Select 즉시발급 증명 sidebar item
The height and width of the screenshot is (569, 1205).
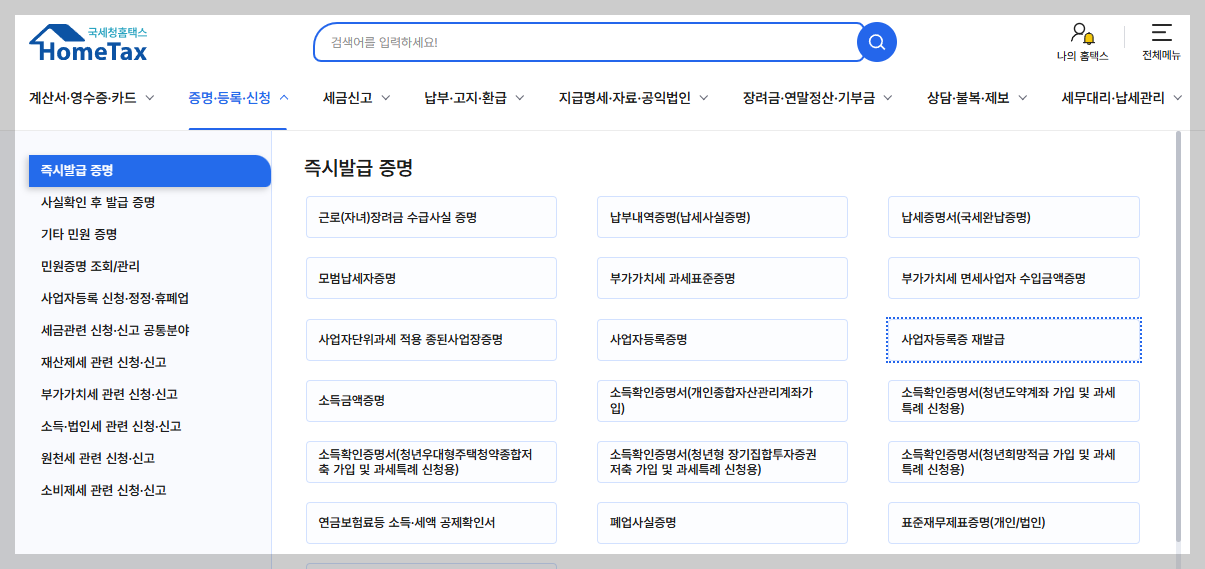point(150,171)
